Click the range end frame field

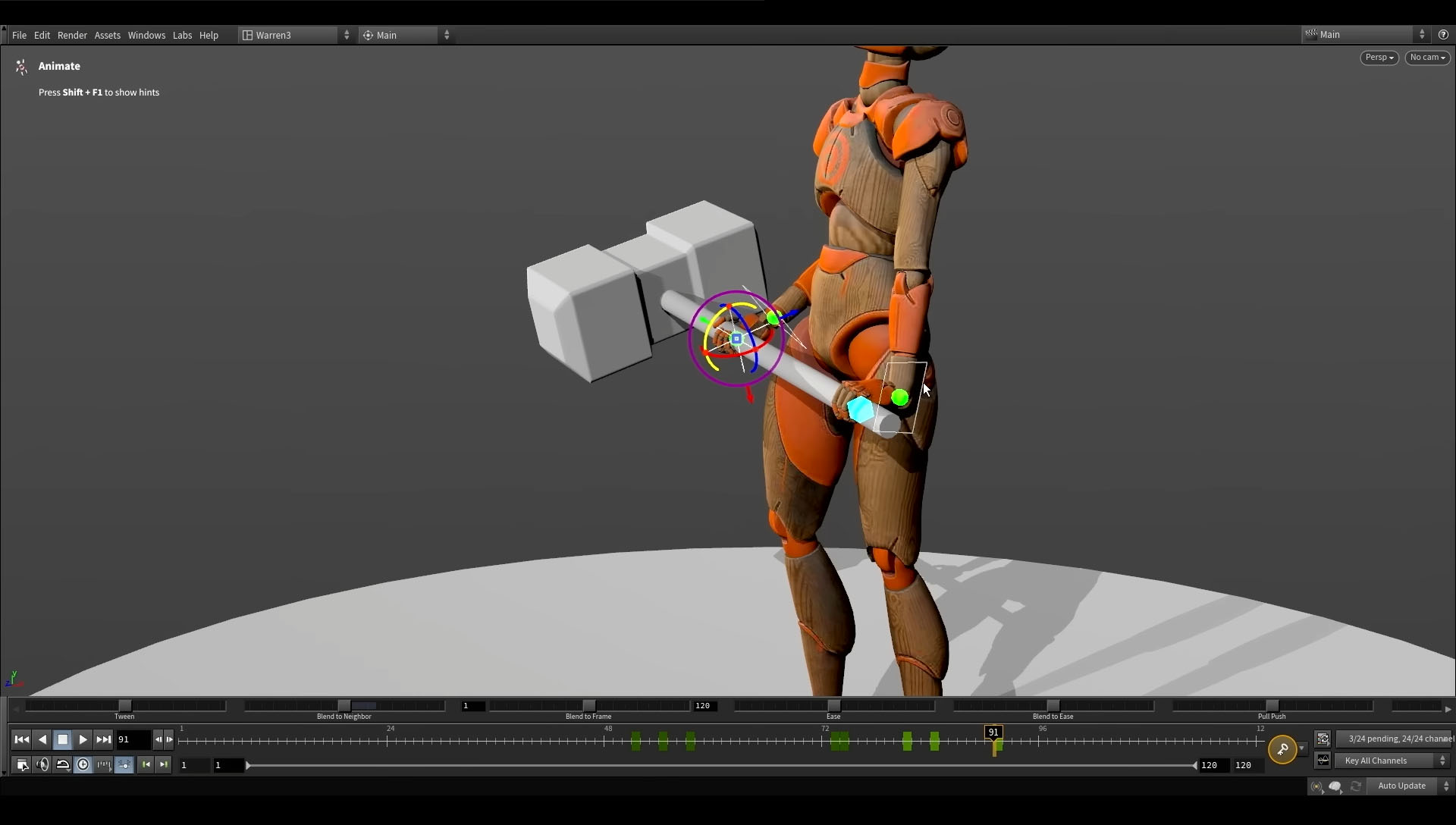tap(1213, 765)
